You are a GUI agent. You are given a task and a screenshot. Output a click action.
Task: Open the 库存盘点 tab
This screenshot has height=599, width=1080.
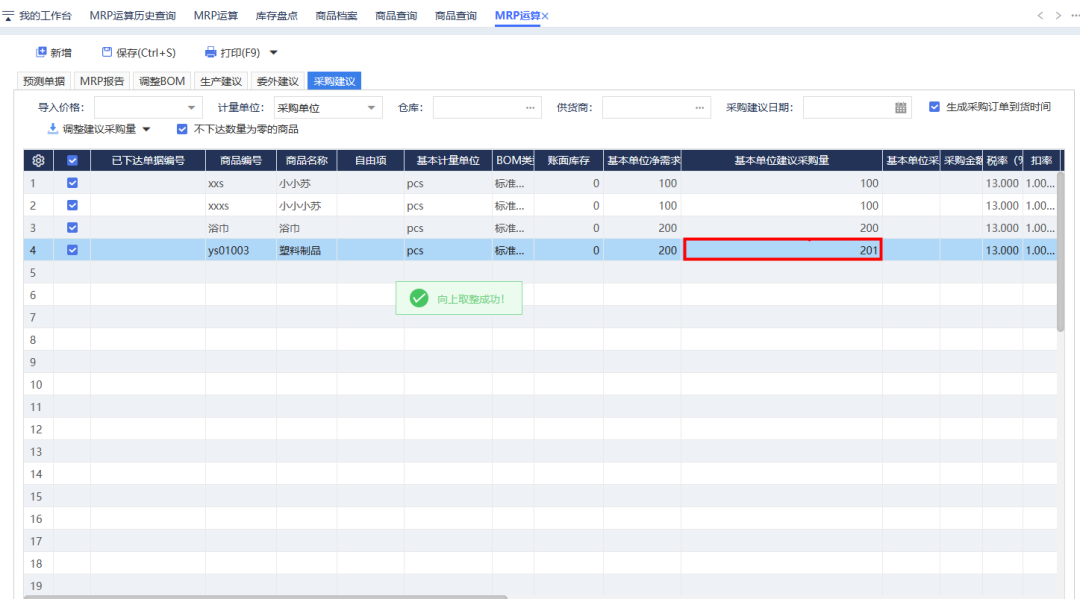coord(277,16)
